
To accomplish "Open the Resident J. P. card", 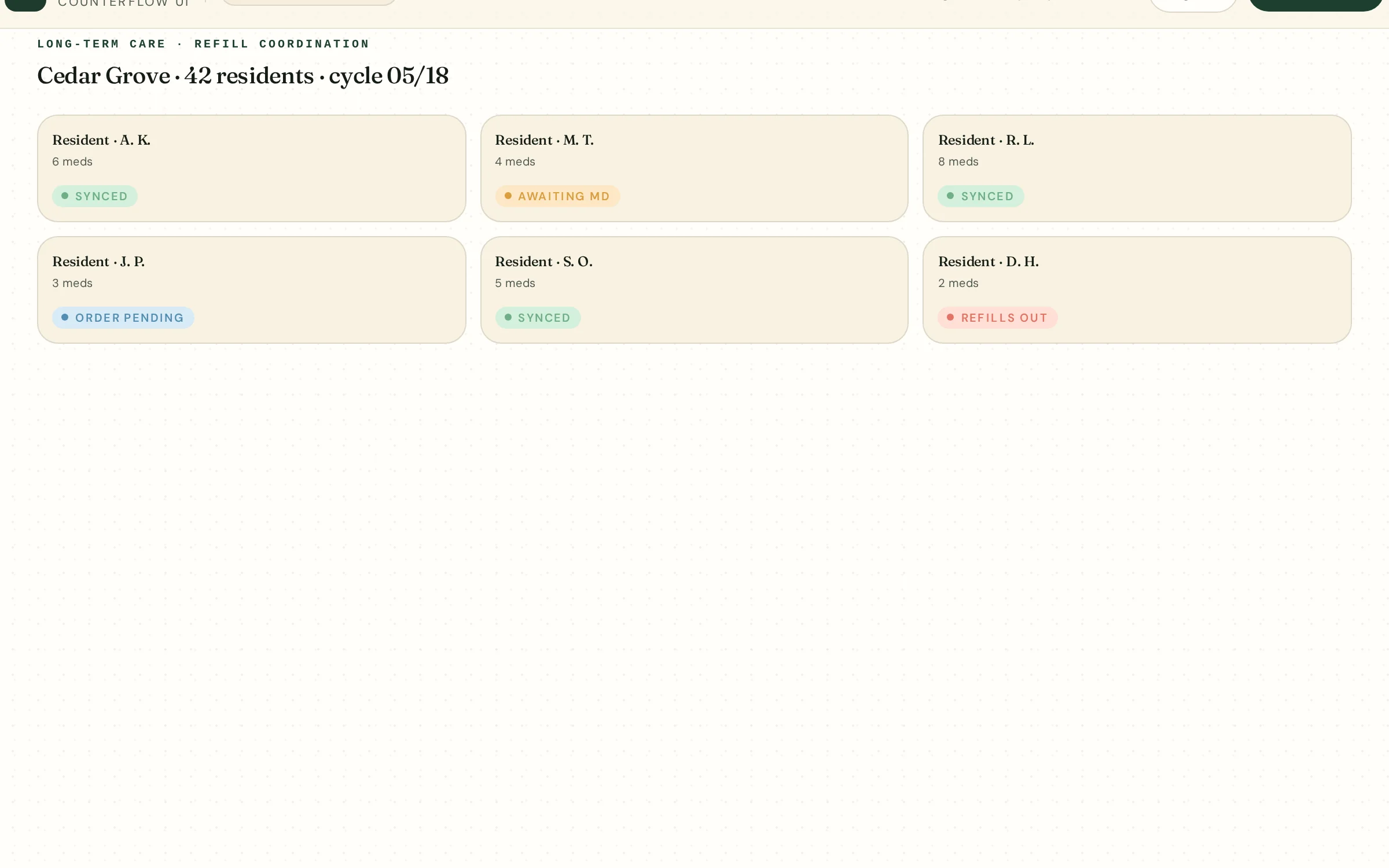I will click(252, 290).
